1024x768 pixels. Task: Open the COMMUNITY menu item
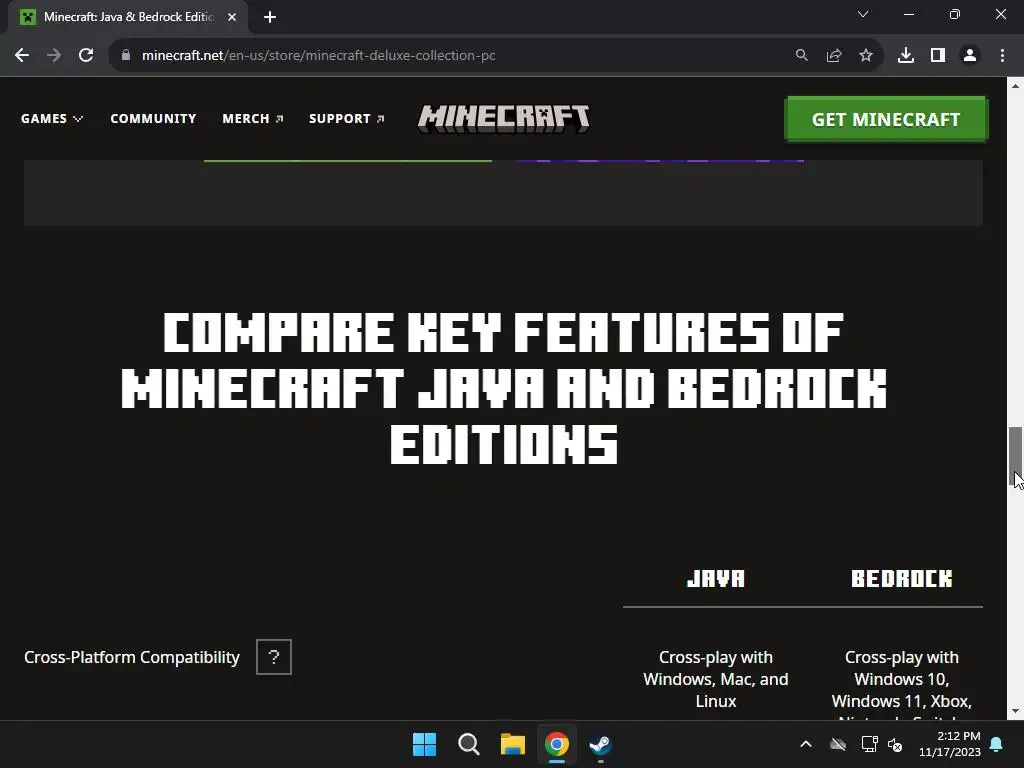[153, 119]
